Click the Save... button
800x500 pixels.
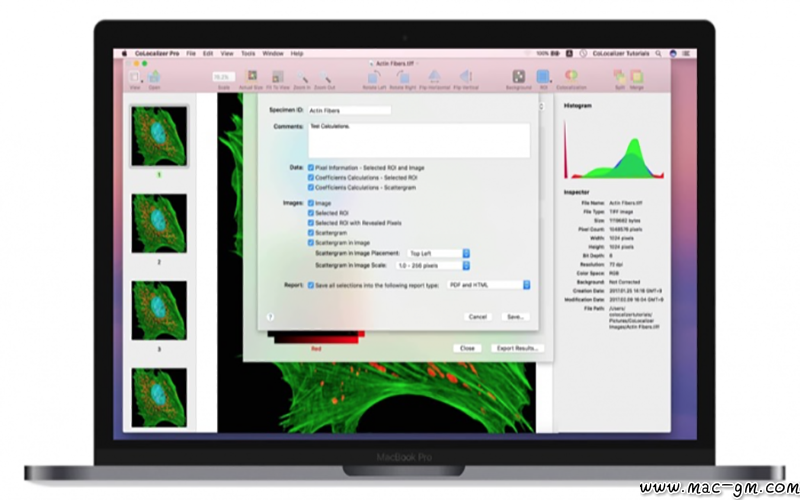click(515, 317)
